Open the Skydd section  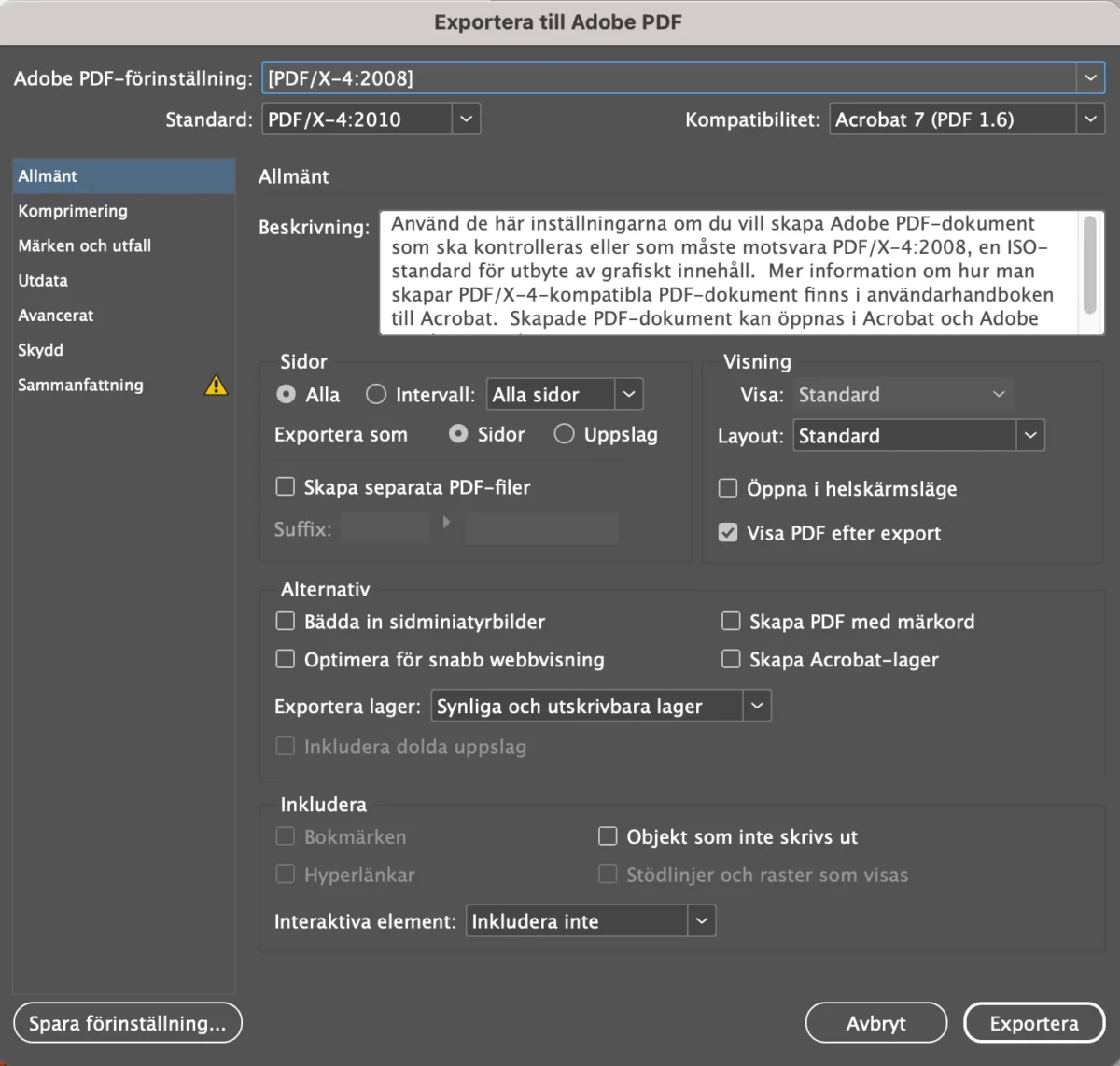pyautogui.click(x=123, y=350)
